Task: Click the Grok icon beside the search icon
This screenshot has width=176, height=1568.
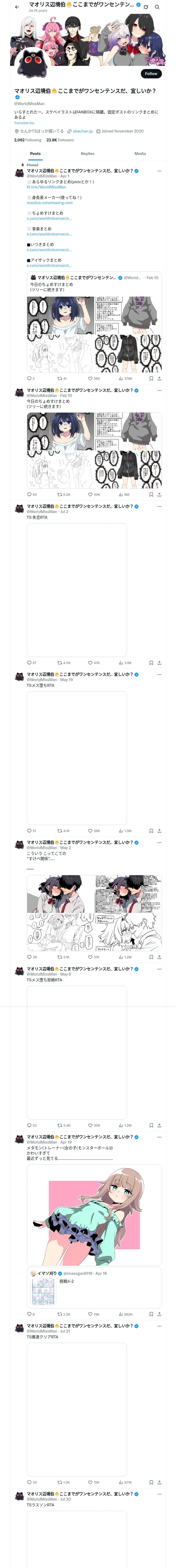Action: [x=146, y=7]
